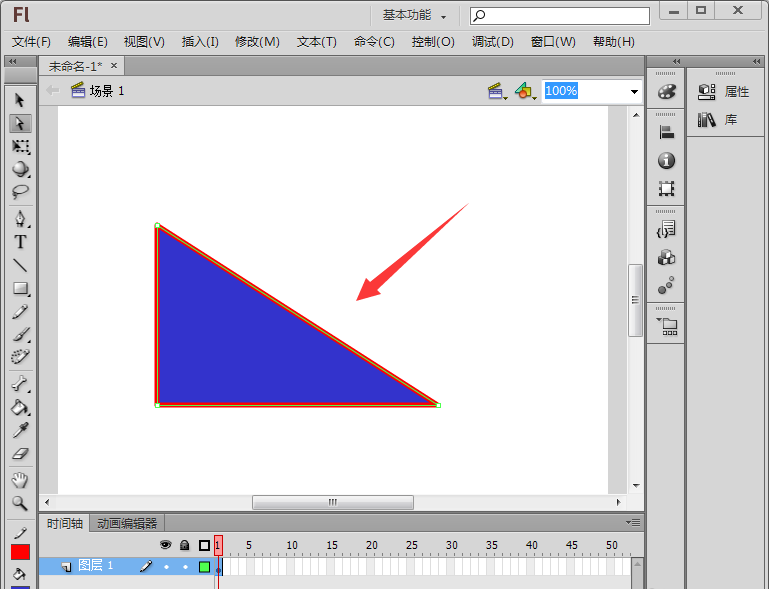Open the Align panel icon
Image resolution: width=769 pixels, height=589 pixels.
tap(666, 132)
